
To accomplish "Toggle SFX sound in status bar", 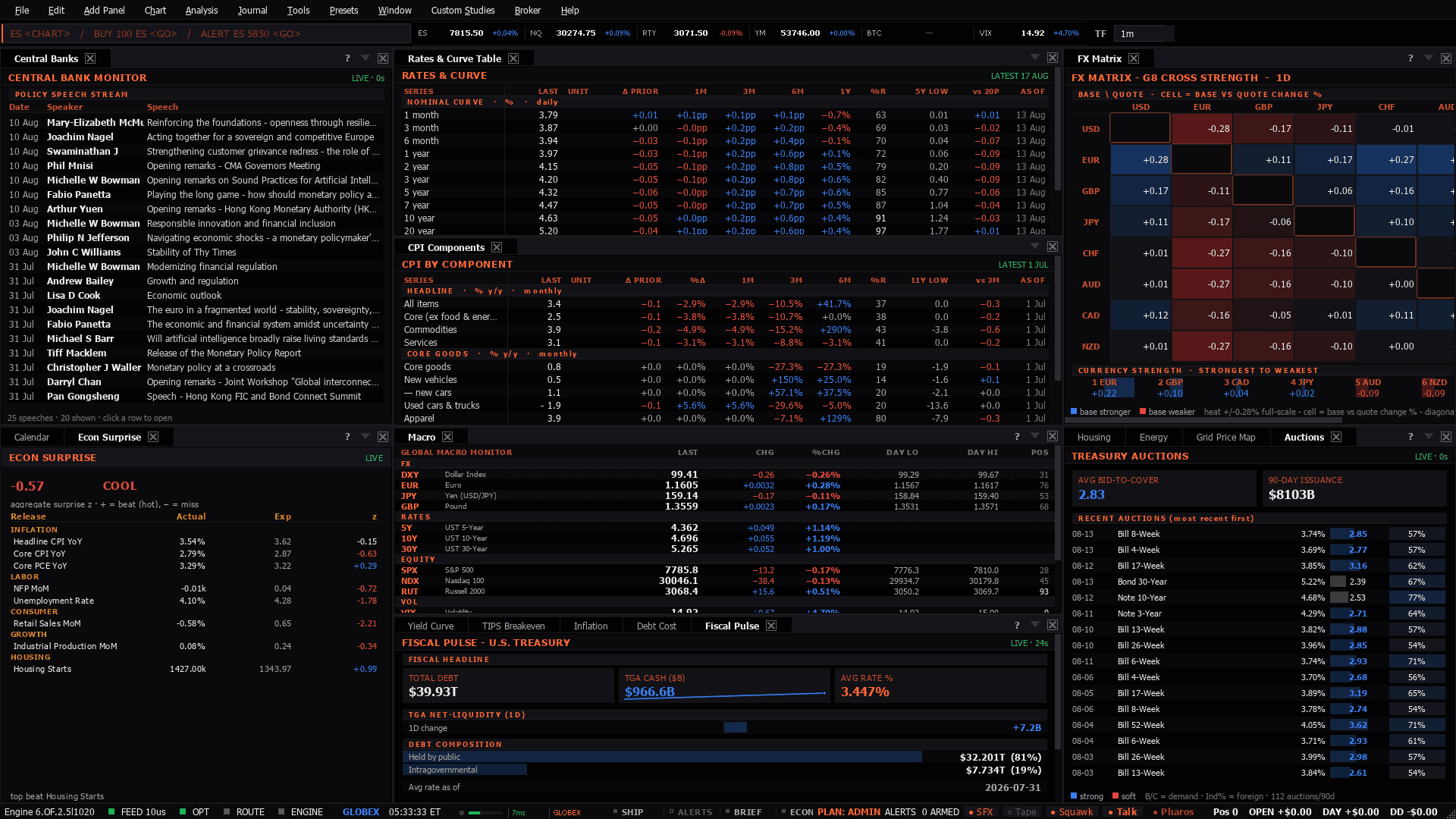I will pyautogui.click(x=981, y=811).
